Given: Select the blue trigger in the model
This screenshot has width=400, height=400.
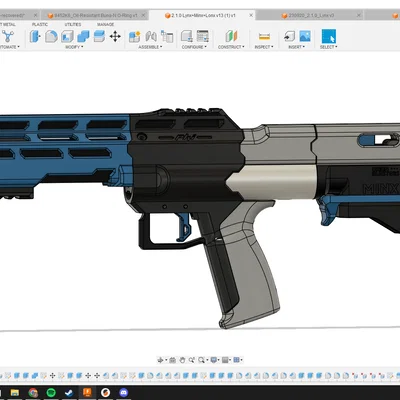Looking at the screenshot, I should 184,227.
